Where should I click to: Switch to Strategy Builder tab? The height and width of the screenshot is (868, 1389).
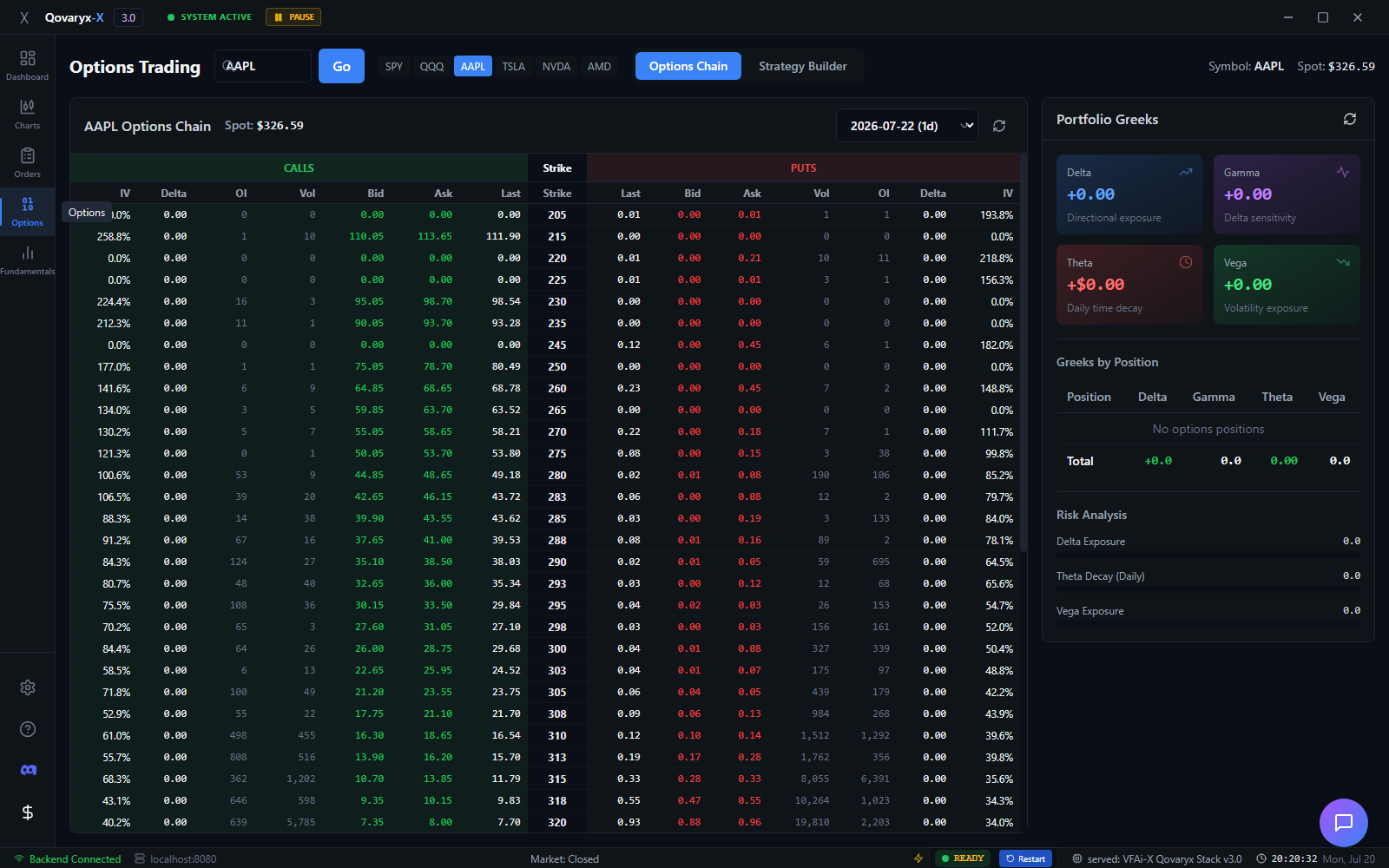(803, 66)
